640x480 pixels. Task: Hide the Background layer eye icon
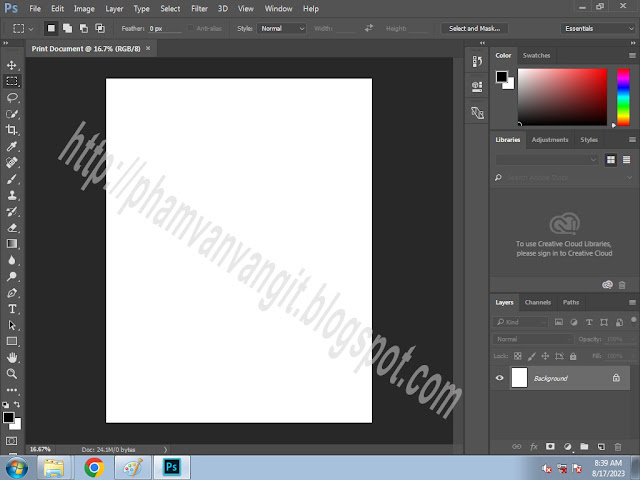pos(499,378)
